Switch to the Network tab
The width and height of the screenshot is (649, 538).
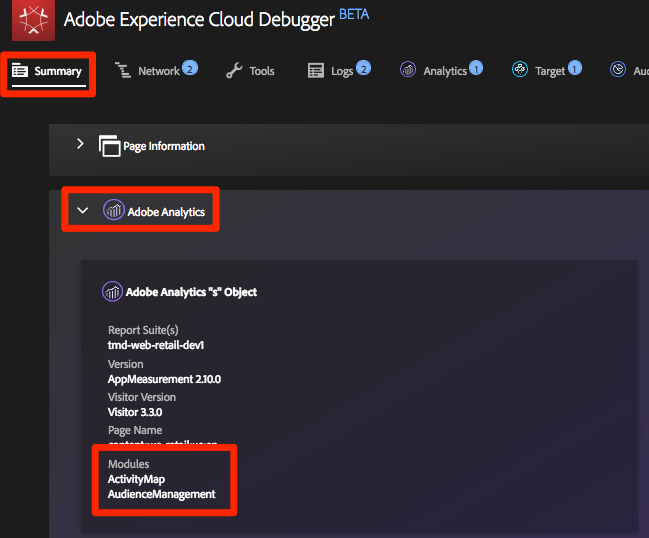point(156,70)
